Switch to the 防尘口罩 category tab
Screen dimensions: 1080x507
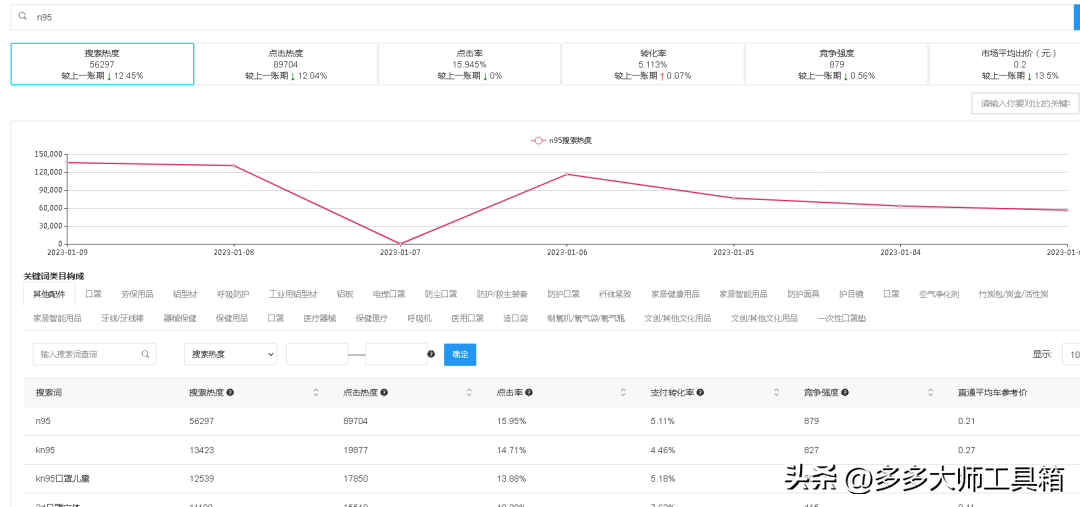pos(440,294)
